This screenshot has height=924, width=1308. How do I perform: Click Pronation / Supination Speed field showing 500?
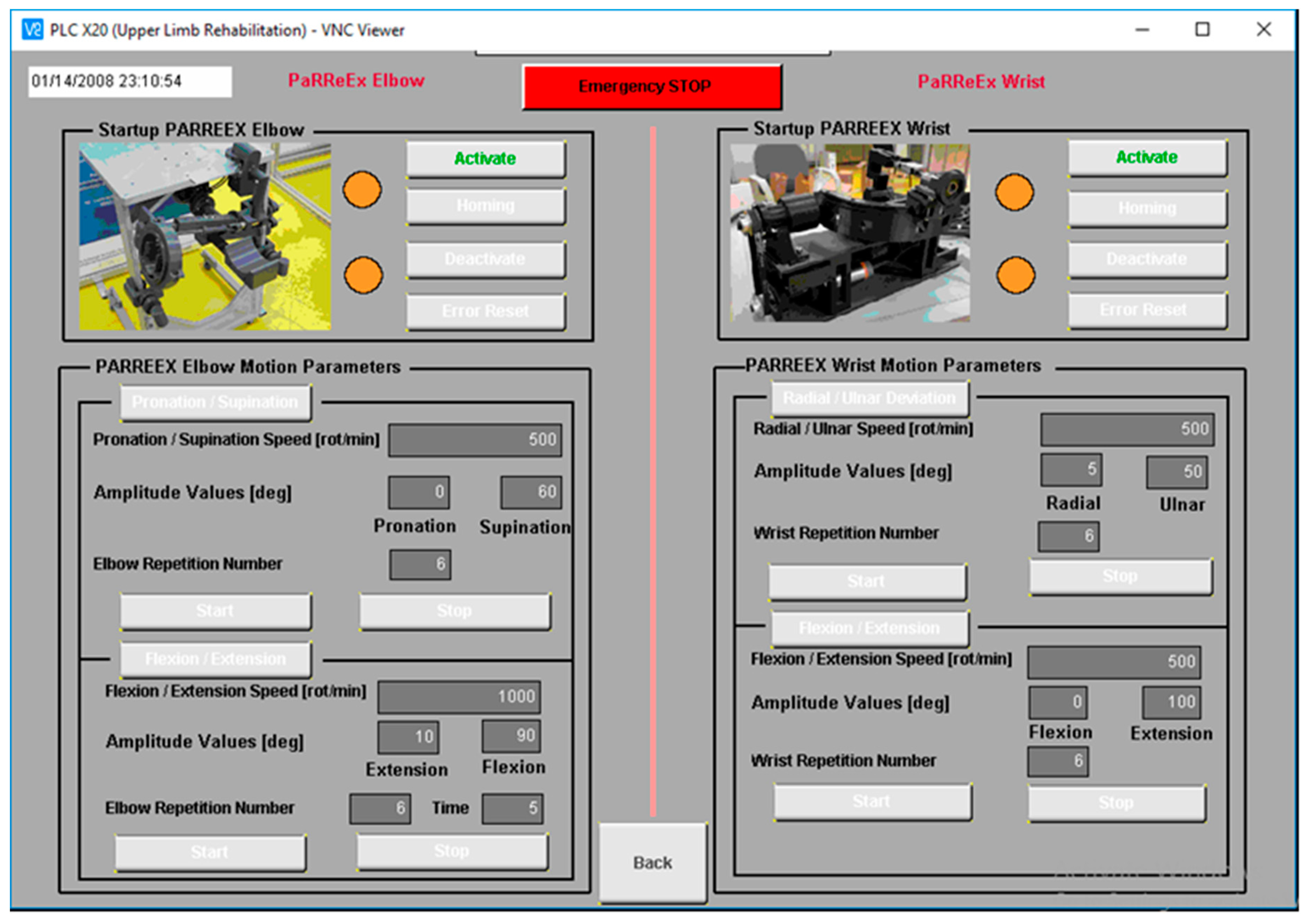coord(475,440)
